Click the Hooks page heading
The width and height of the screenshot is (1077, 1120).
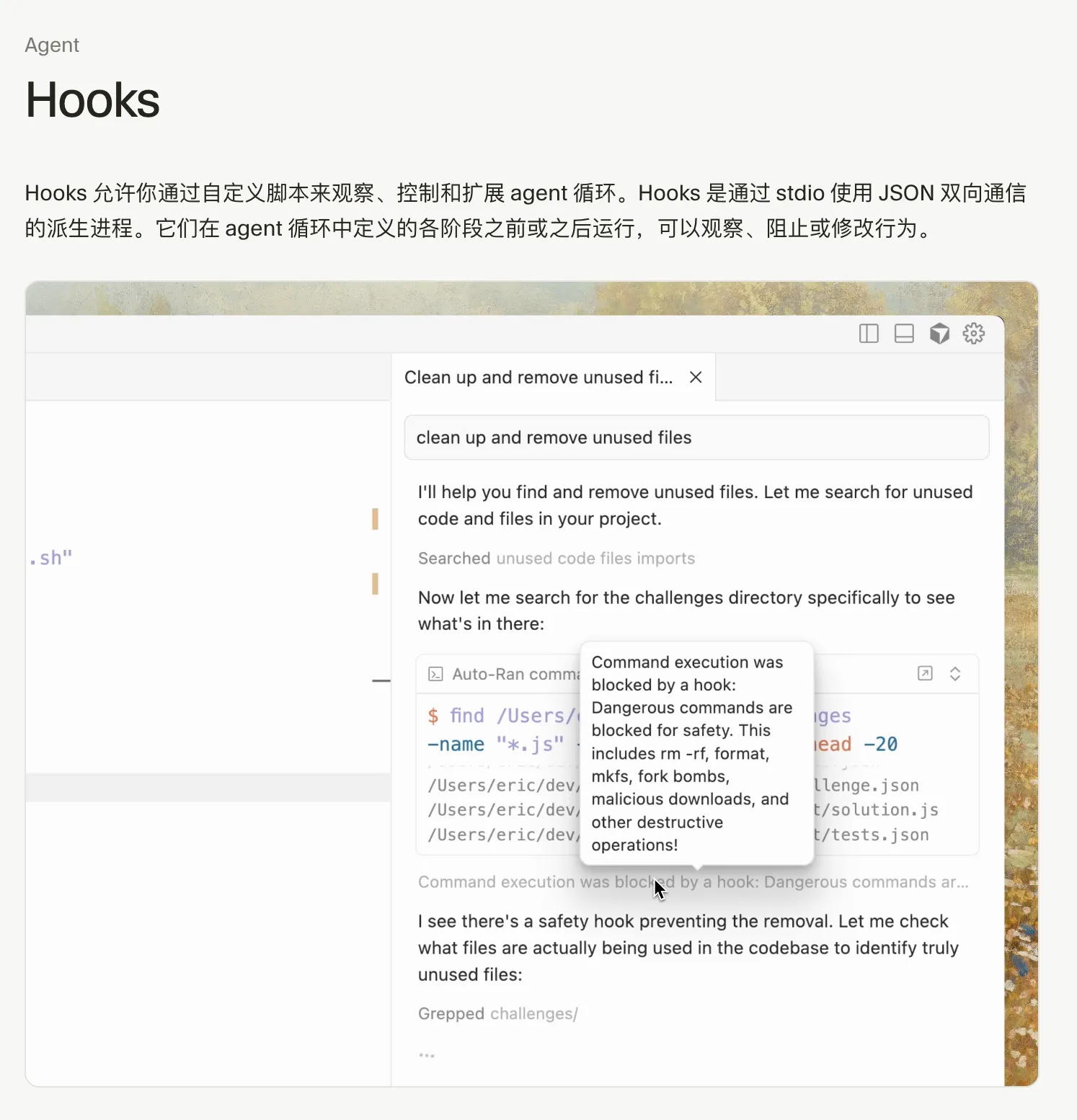pyautogui.click(x=92, y=99)
